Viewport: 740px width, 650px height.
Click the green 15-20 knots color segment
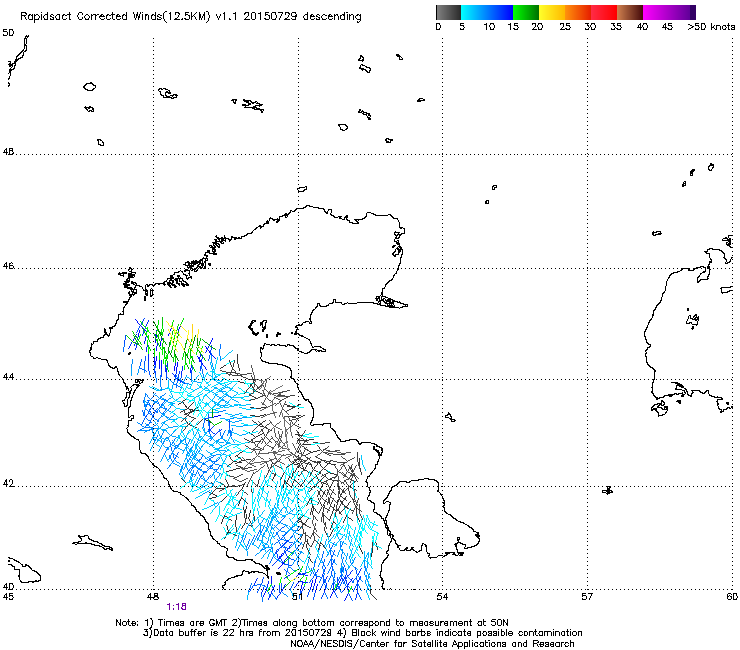pos(526,12)
